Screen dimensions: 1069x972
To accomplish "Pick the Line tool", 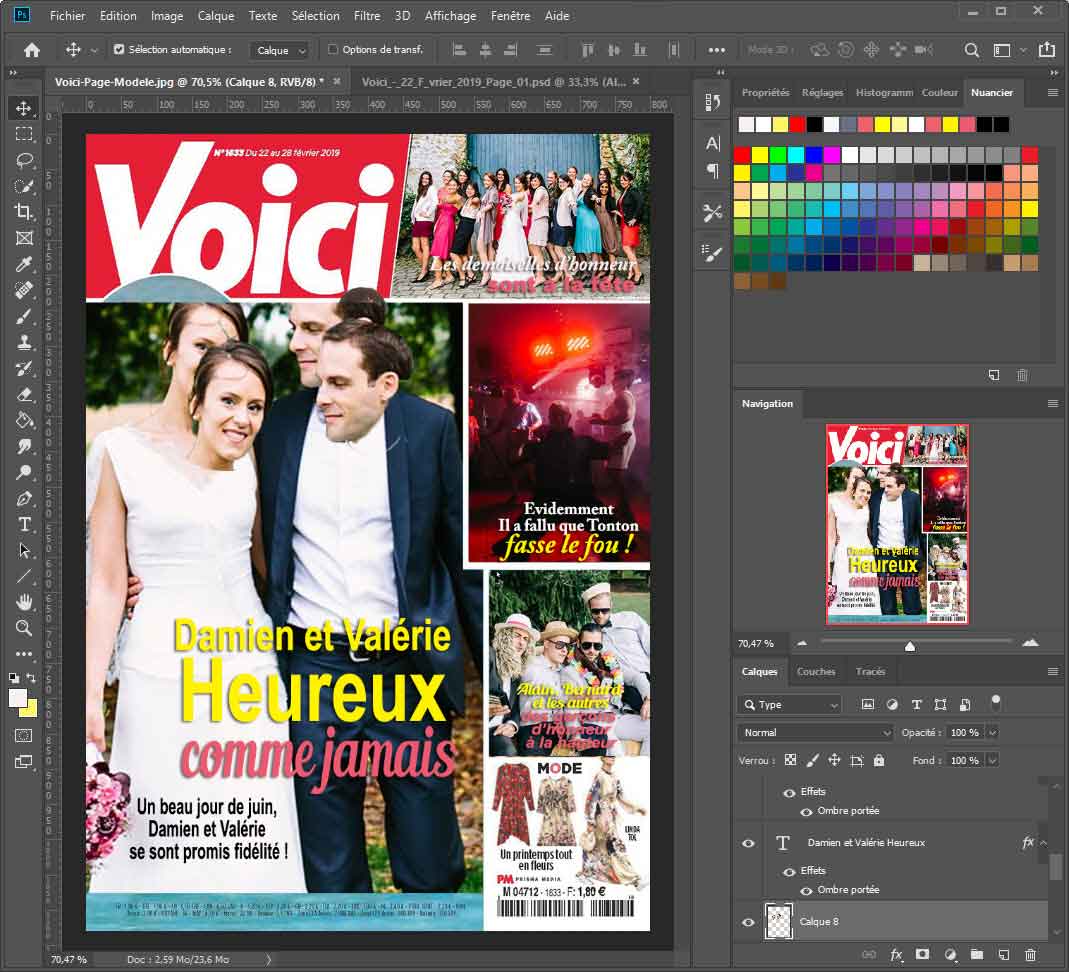I will pyautogui.click(x=24, y=576).
